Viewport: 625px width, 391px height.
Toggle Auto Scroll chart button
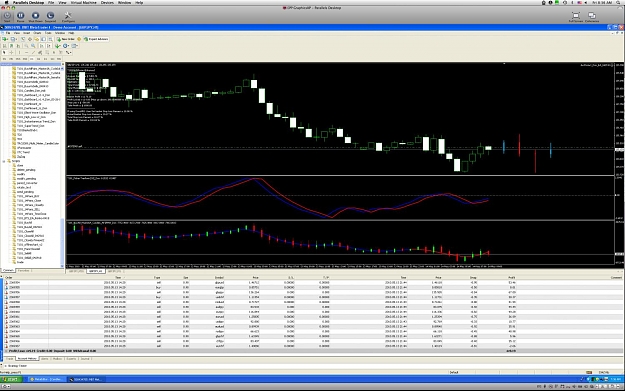click(x=41, y=46)
